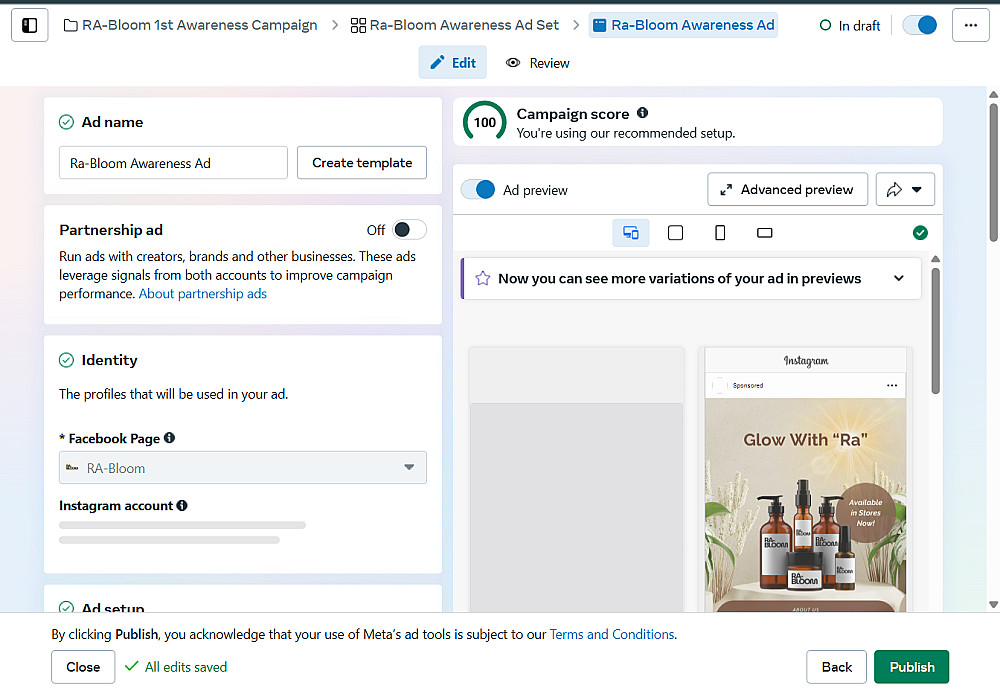The image size is (1000, 691).
Task: Click the Identity section checkmark icon
Action: 66,360
